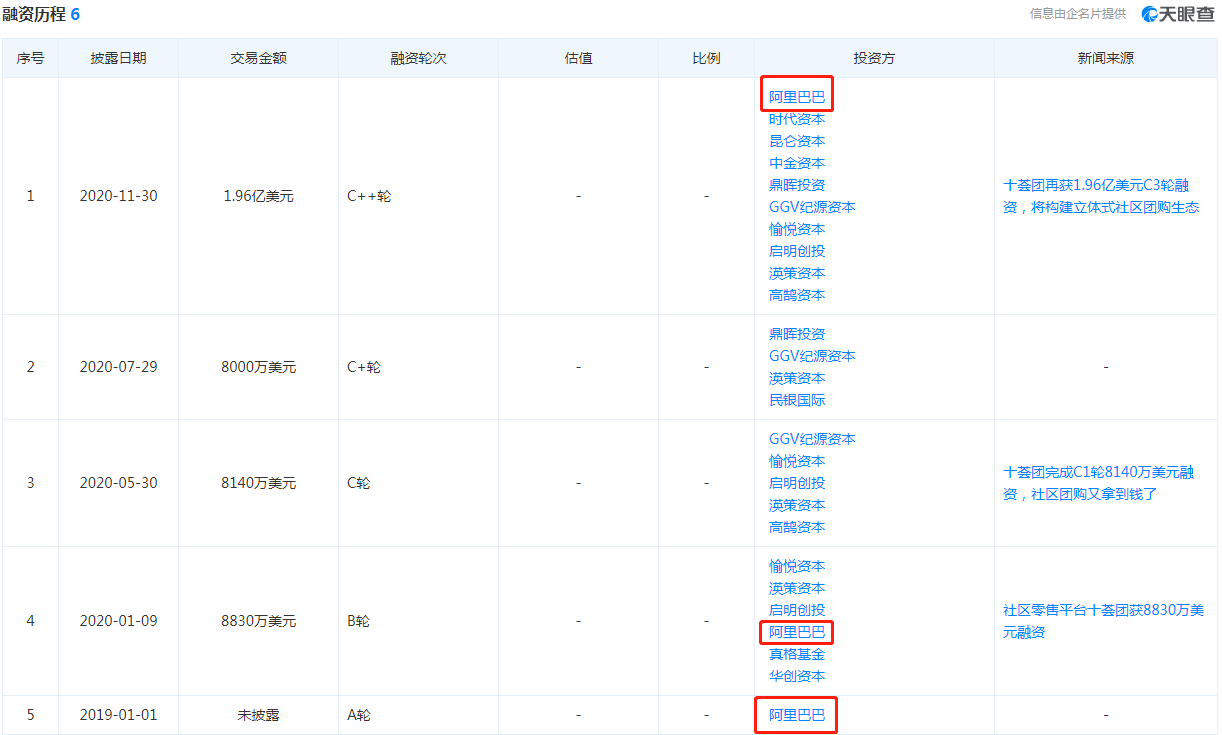Open the 真格基金 investor link
This screenshot has width=1222, height=735.
point(797,654)
